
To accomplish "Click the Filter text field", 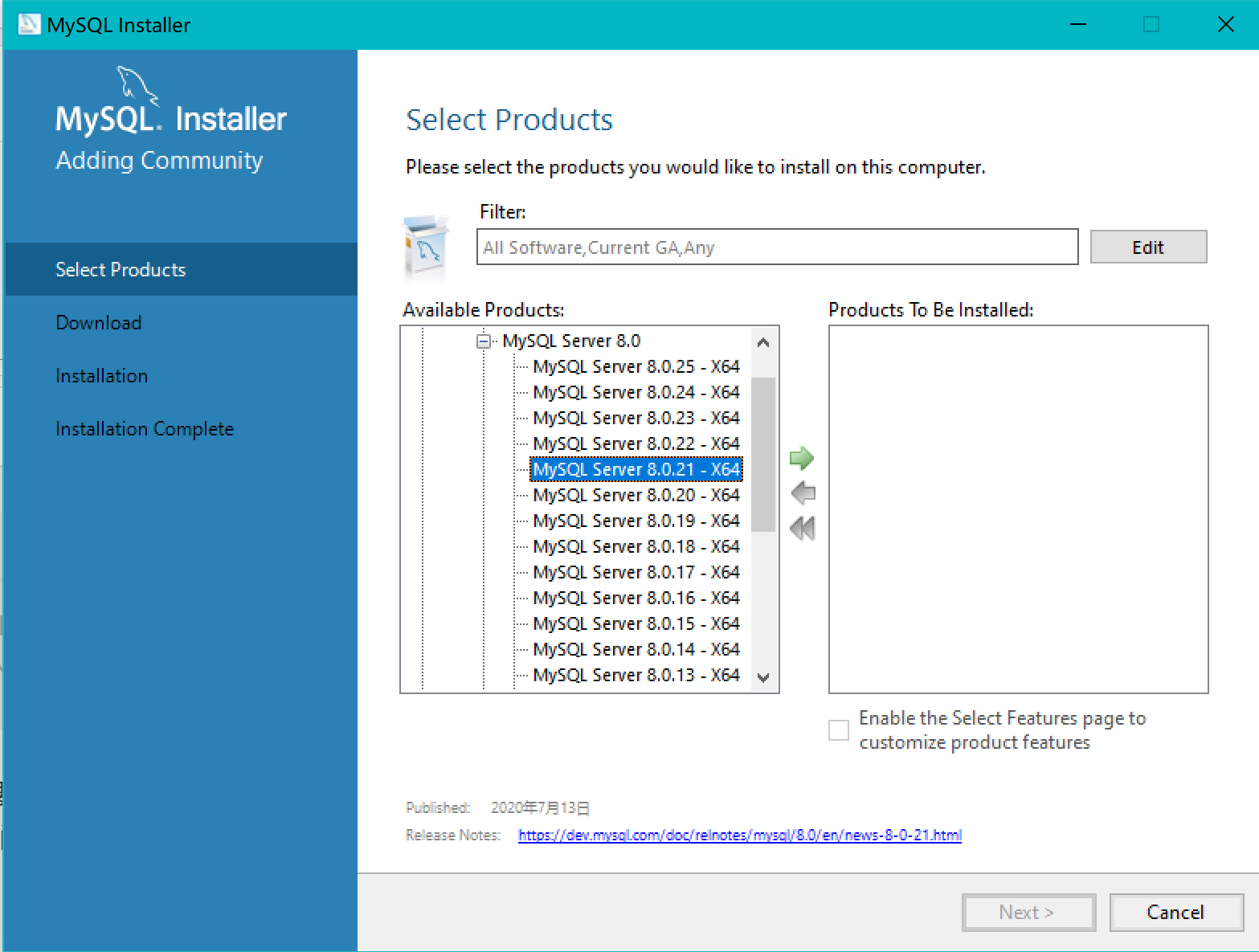I will [777, 247].
